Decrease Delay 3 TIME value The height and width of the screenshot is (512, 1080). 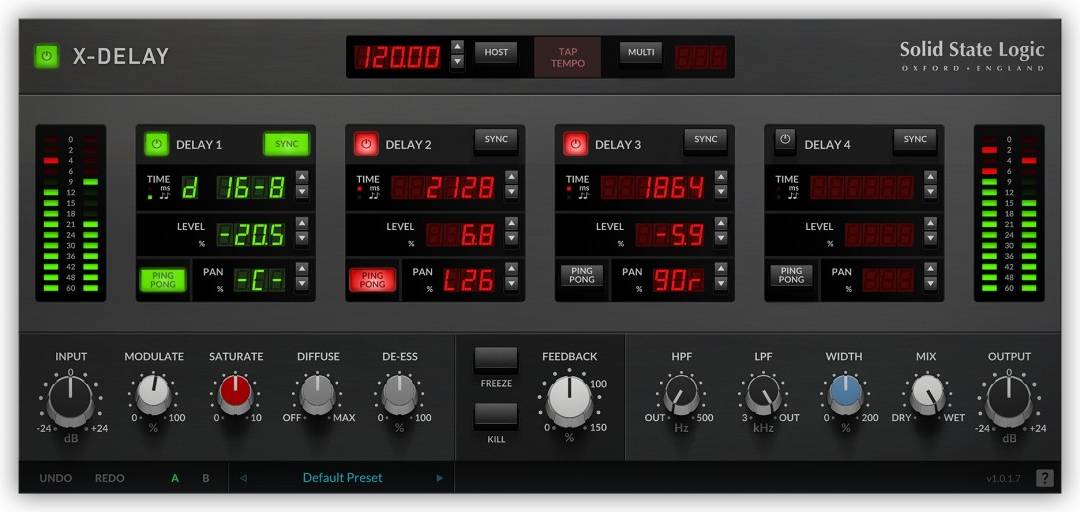(720, 192)
